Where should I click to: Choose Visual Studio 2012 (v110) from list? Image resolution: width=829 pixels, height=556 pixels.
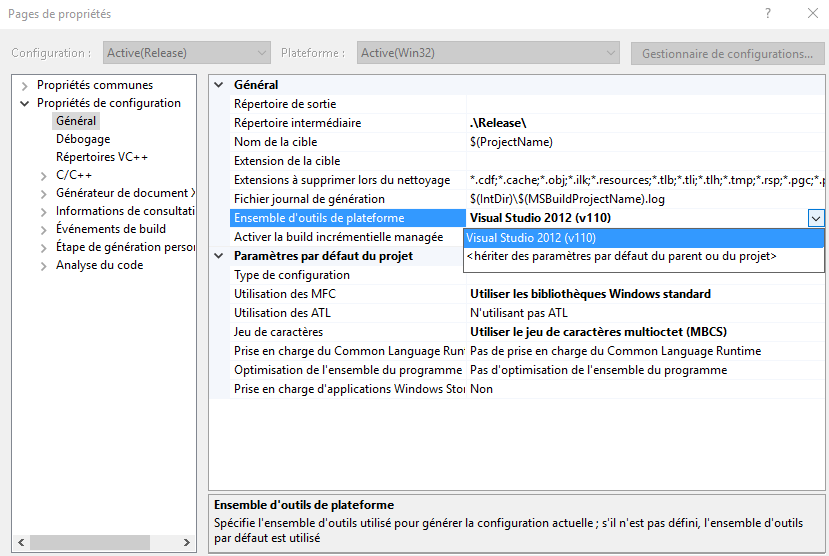coord(643,238)
